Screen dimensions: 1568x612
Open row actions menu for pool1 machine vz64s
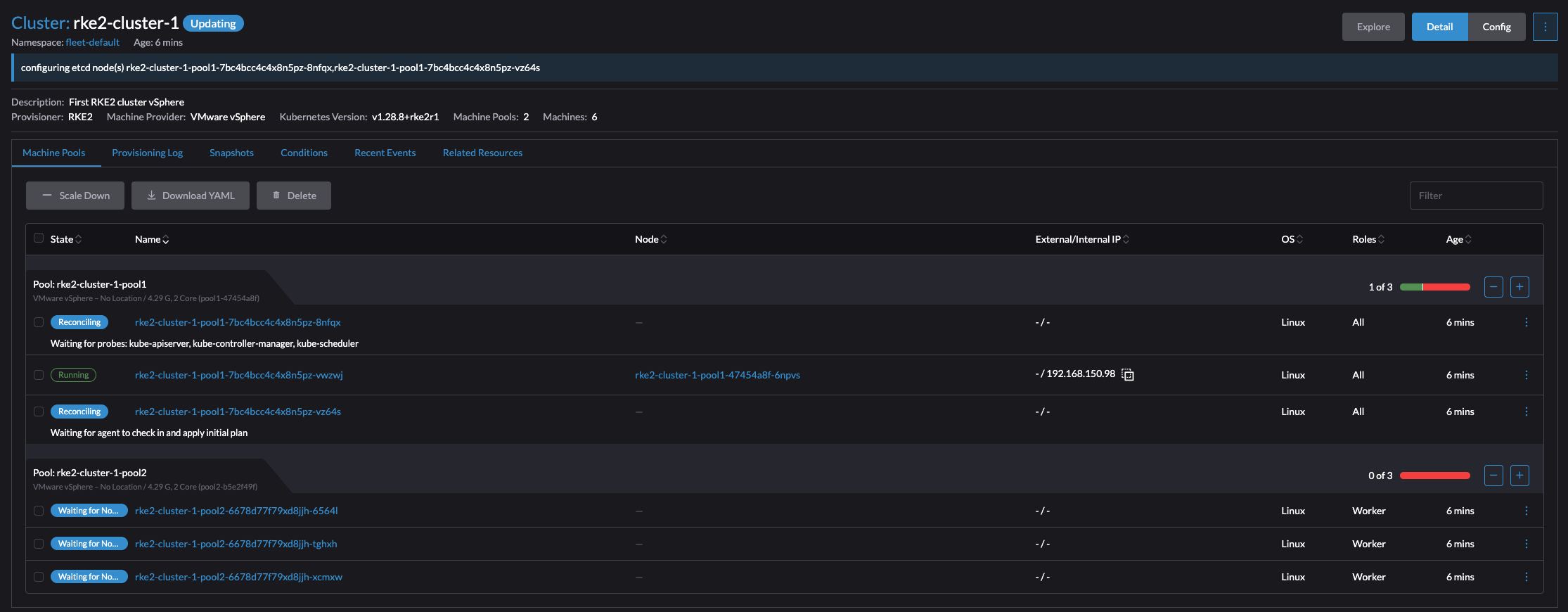[1526, 412]
